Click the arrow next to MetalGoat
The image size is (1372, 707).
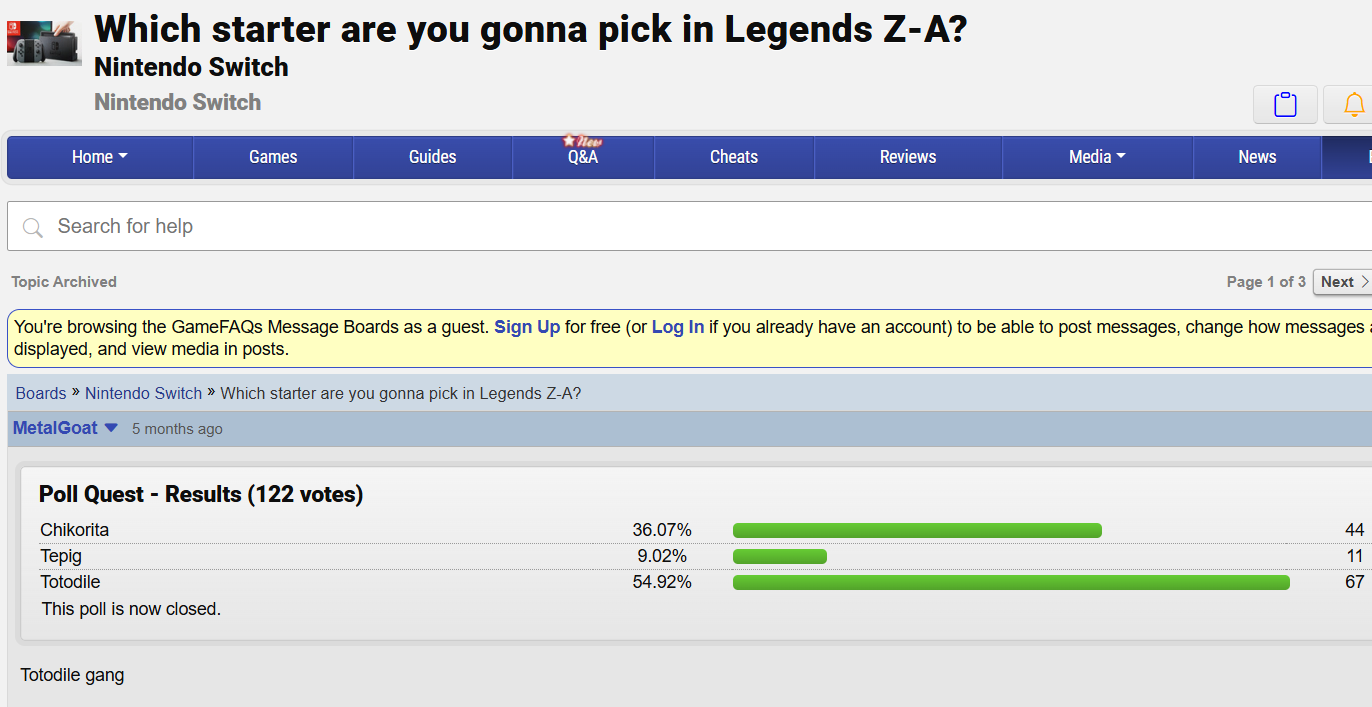tap(111, 428)
